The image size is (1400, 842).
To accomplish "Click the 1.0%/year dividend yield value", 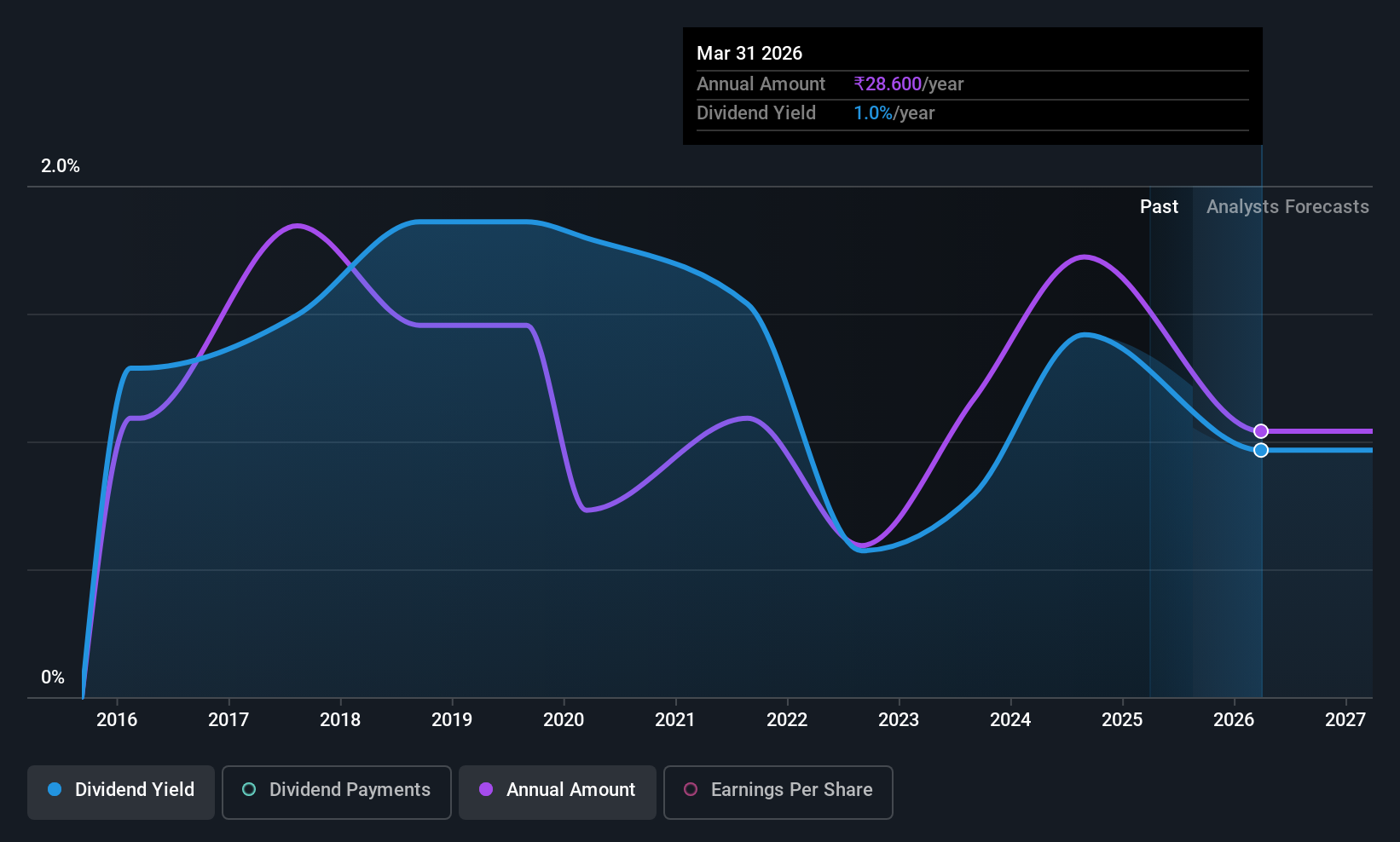I will pos(894,113).
